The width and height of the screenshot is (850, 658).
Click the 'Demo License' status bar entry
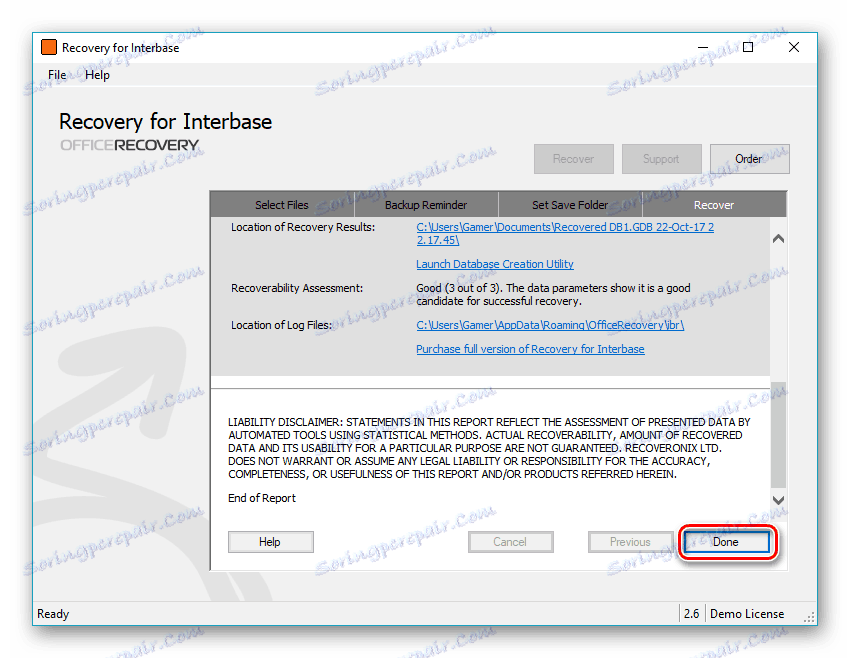coord(747,614)
